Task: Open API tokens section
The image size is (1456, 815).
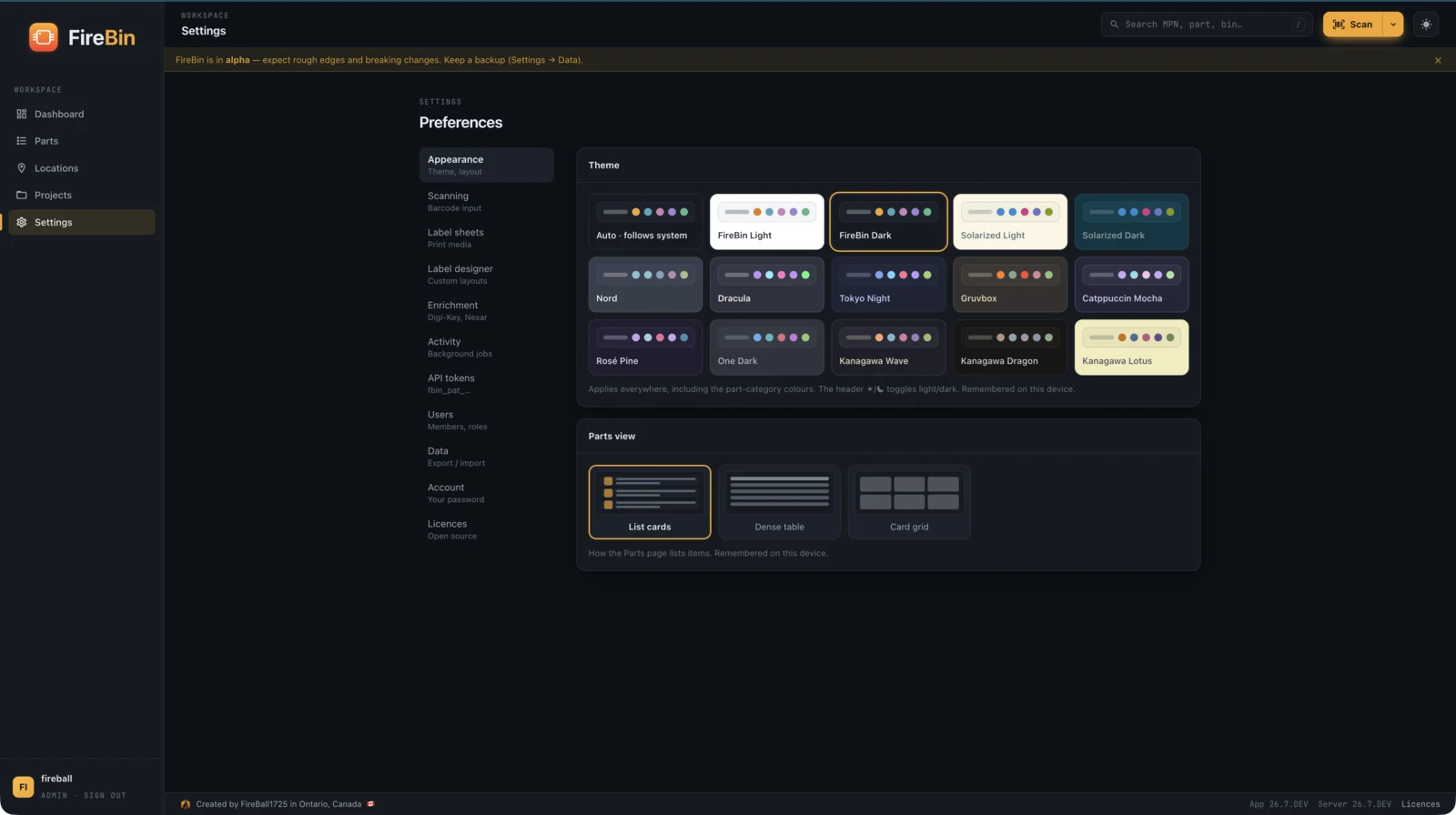Action: [486, 383]
